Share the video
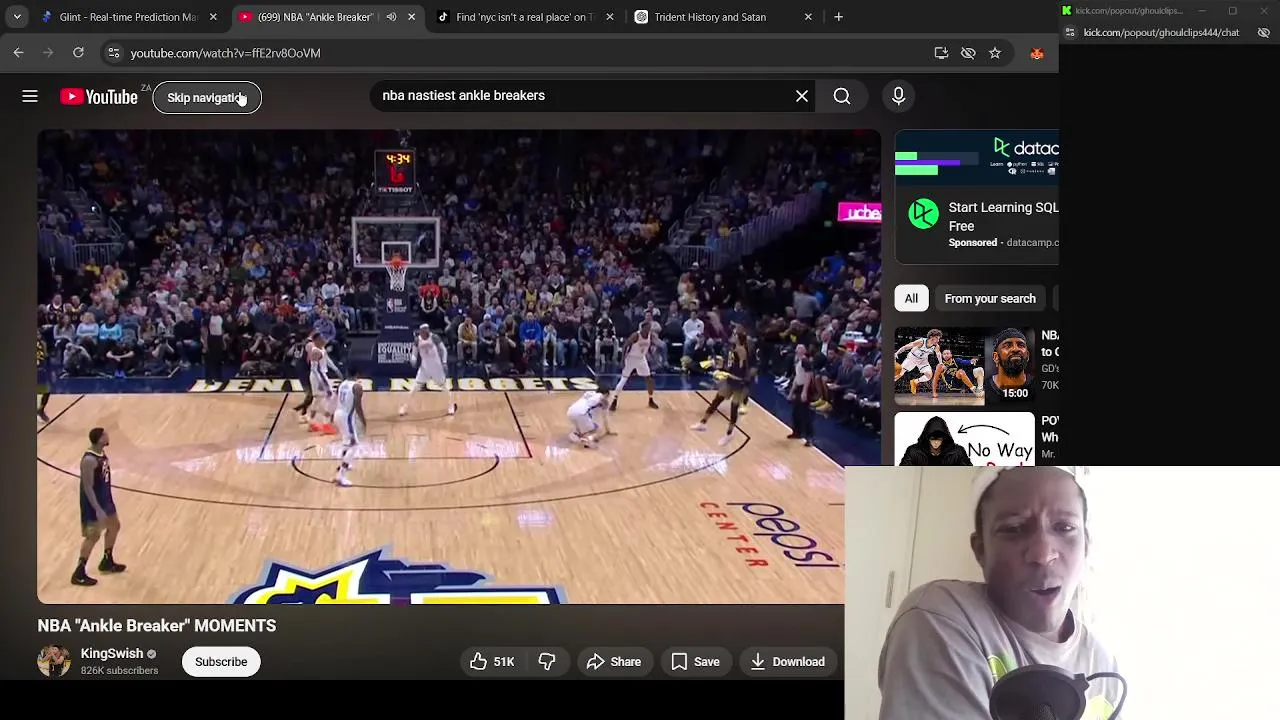1280x720 pixels. point(613,661)
